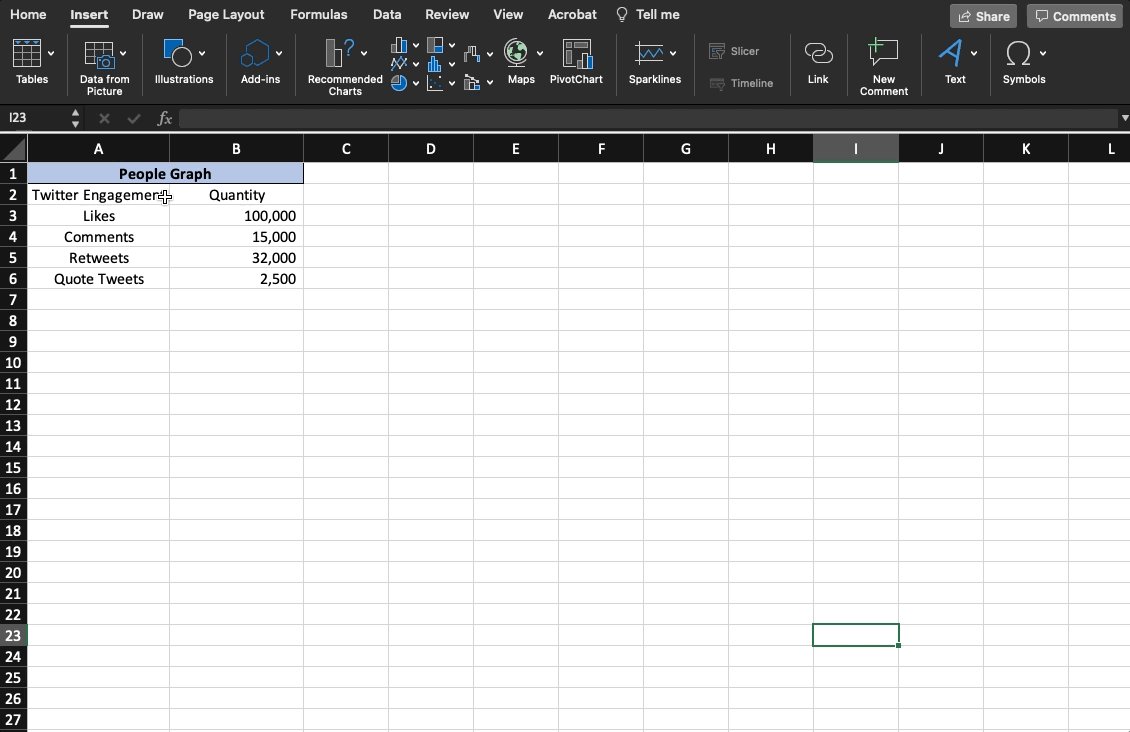Image resolution: width=1130 pixels, height=732 pixels.
Task: Select the Quantity header cell
Action: [x=236, y=195]
